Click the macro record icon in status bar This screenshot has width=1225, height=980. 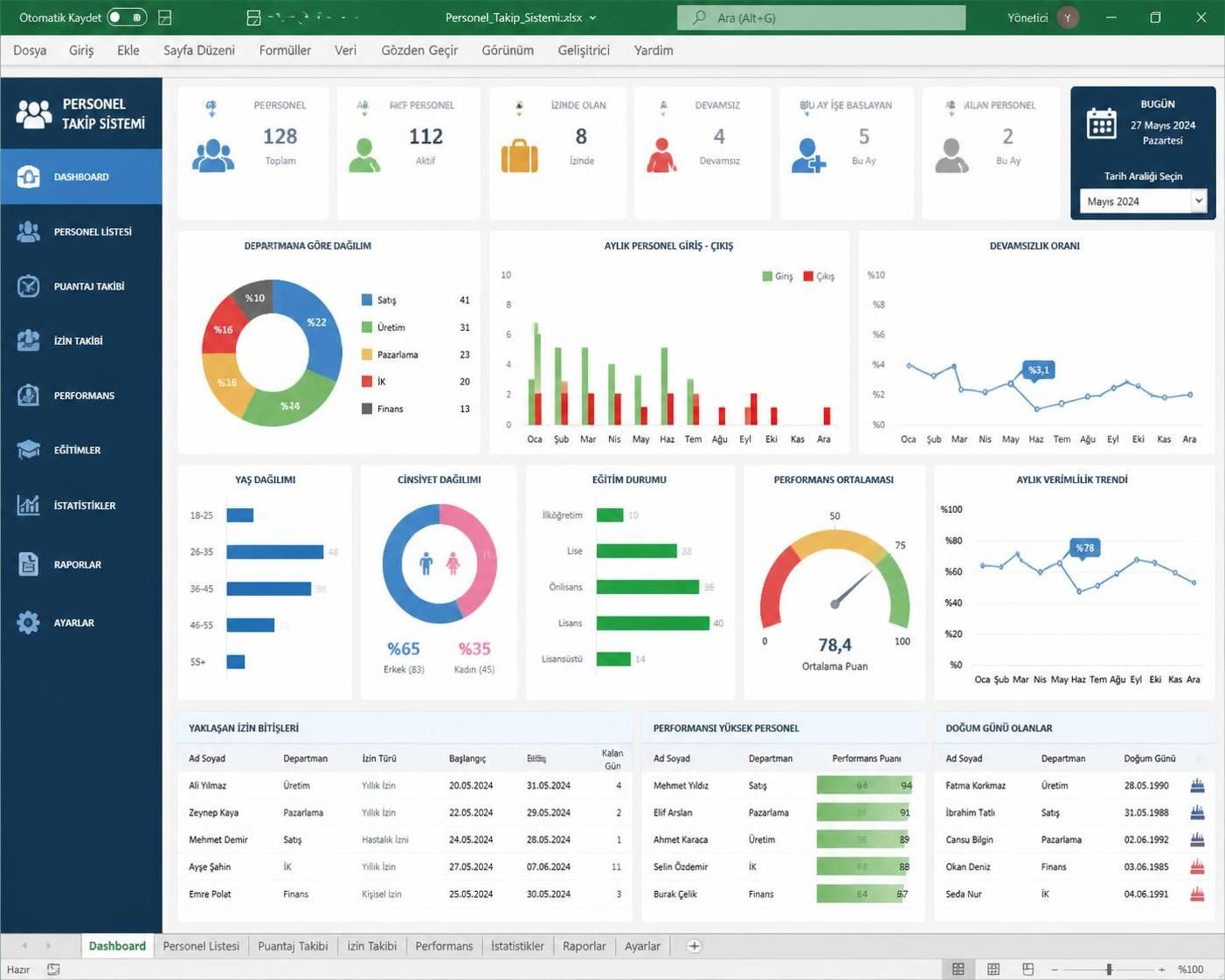53,970
